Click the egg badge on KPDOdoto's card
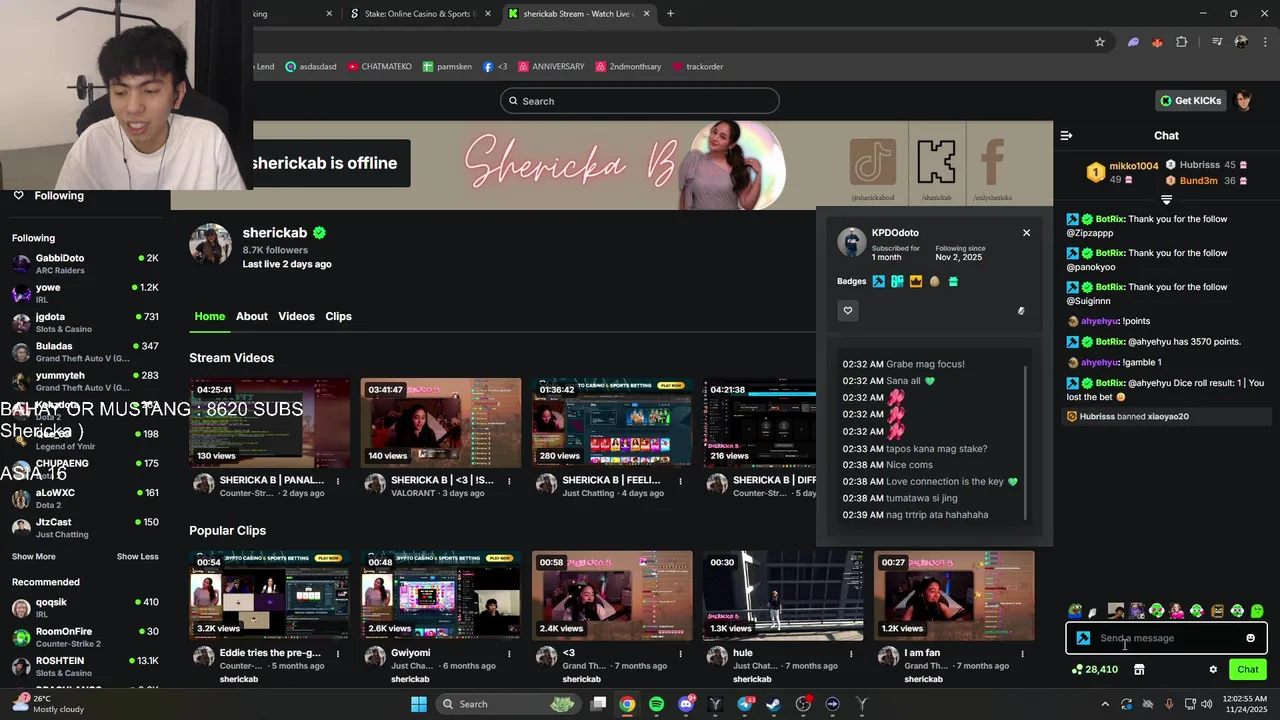Screen dimensions: 1280x720 coord(935,282)
